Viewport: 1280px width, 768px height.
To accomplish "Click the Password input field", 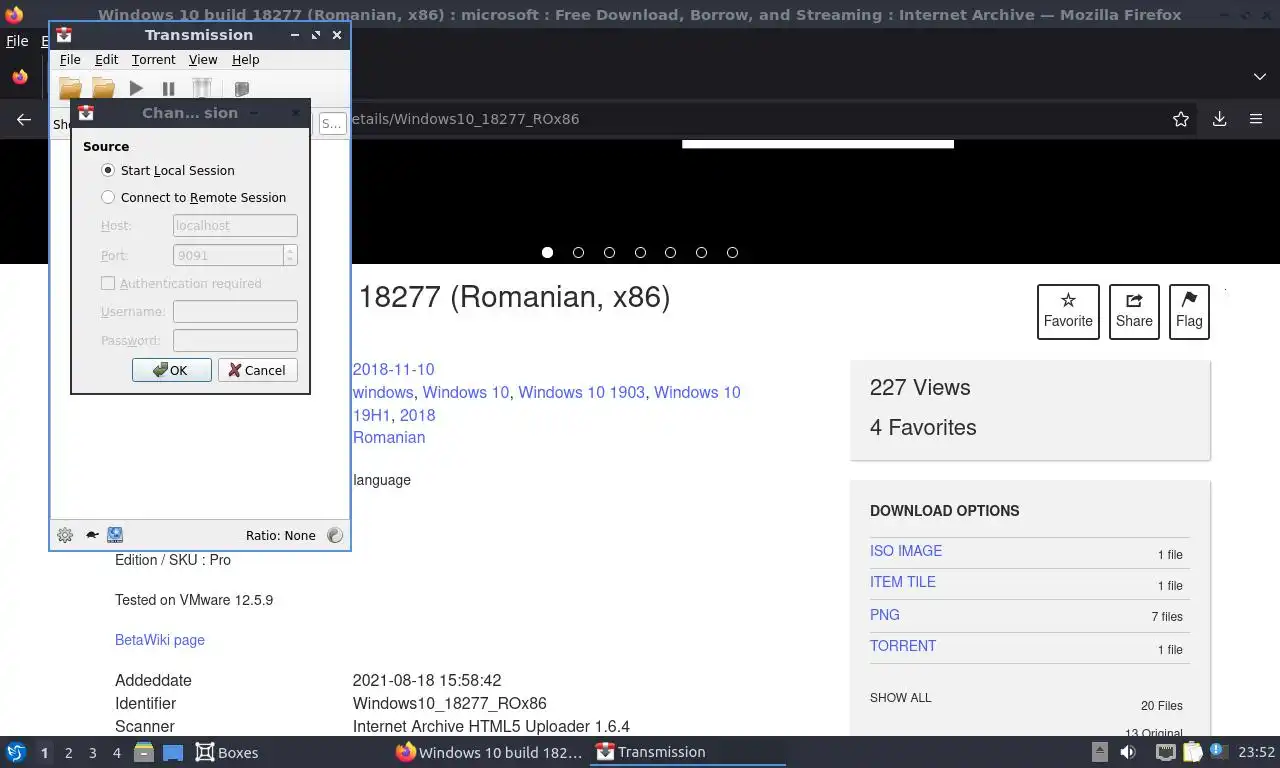I will click(235, 340).
